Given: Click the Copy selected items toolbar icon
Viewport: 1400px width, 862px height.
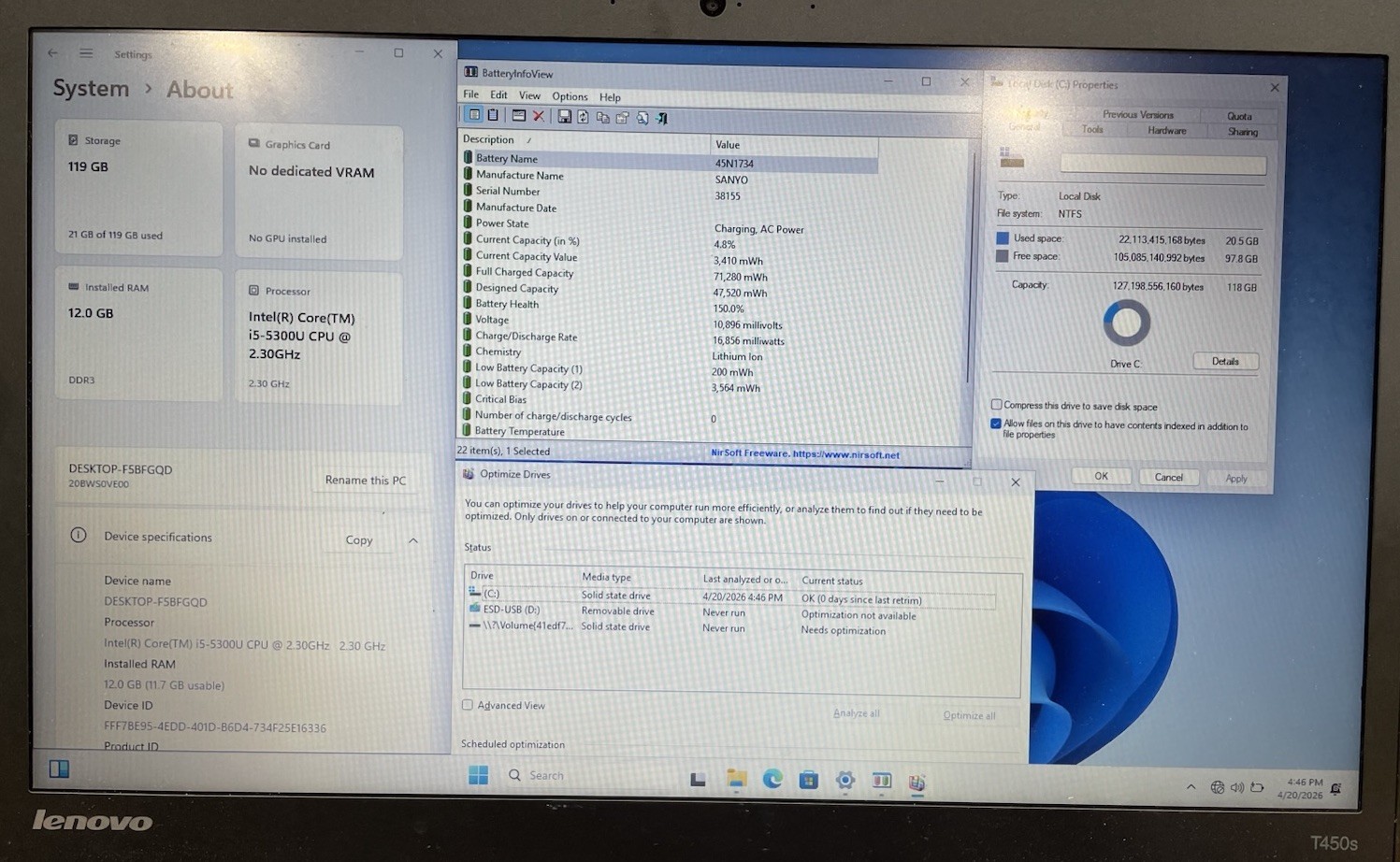Looking at the screenshot, I should pos(602,117).
